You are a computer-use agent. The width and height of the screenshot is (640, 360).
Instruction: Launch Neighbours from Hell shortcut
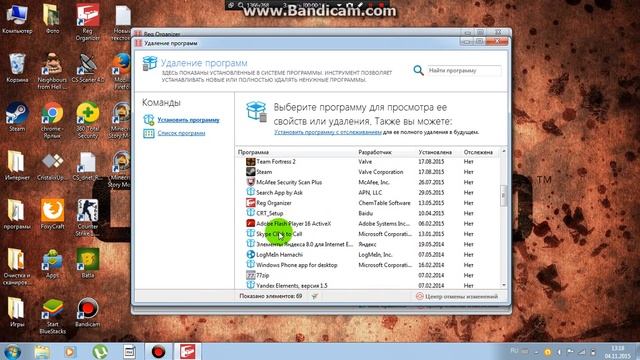click(x=52, y=71)
